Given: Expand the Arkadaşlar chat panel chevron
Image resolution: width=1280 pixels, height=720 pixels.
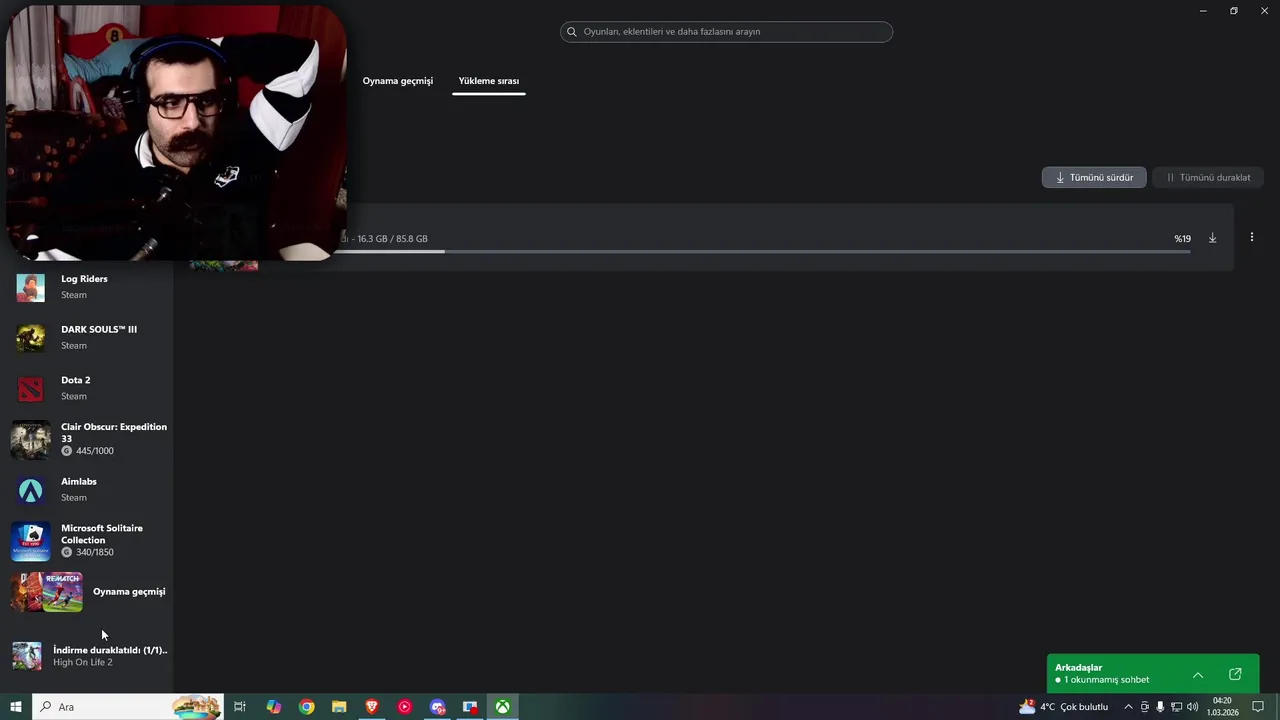Looking at the screenshot, I should coord(1198,675).
